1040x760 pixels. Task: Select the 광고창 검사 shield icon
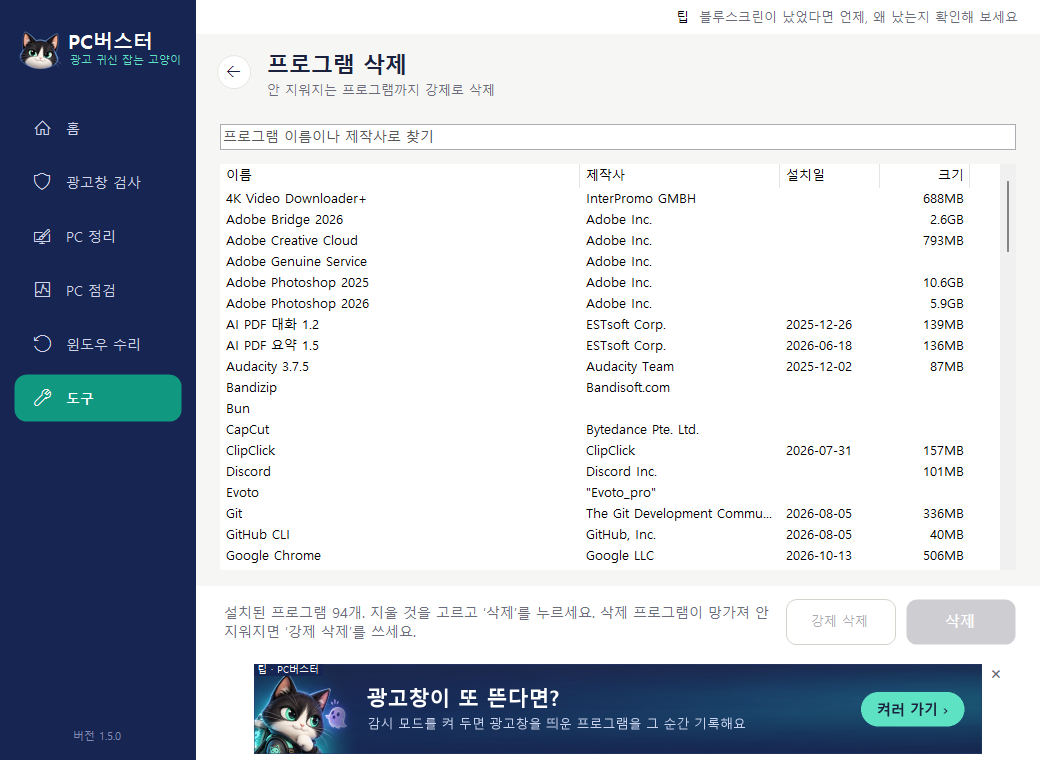coord(42,182)
